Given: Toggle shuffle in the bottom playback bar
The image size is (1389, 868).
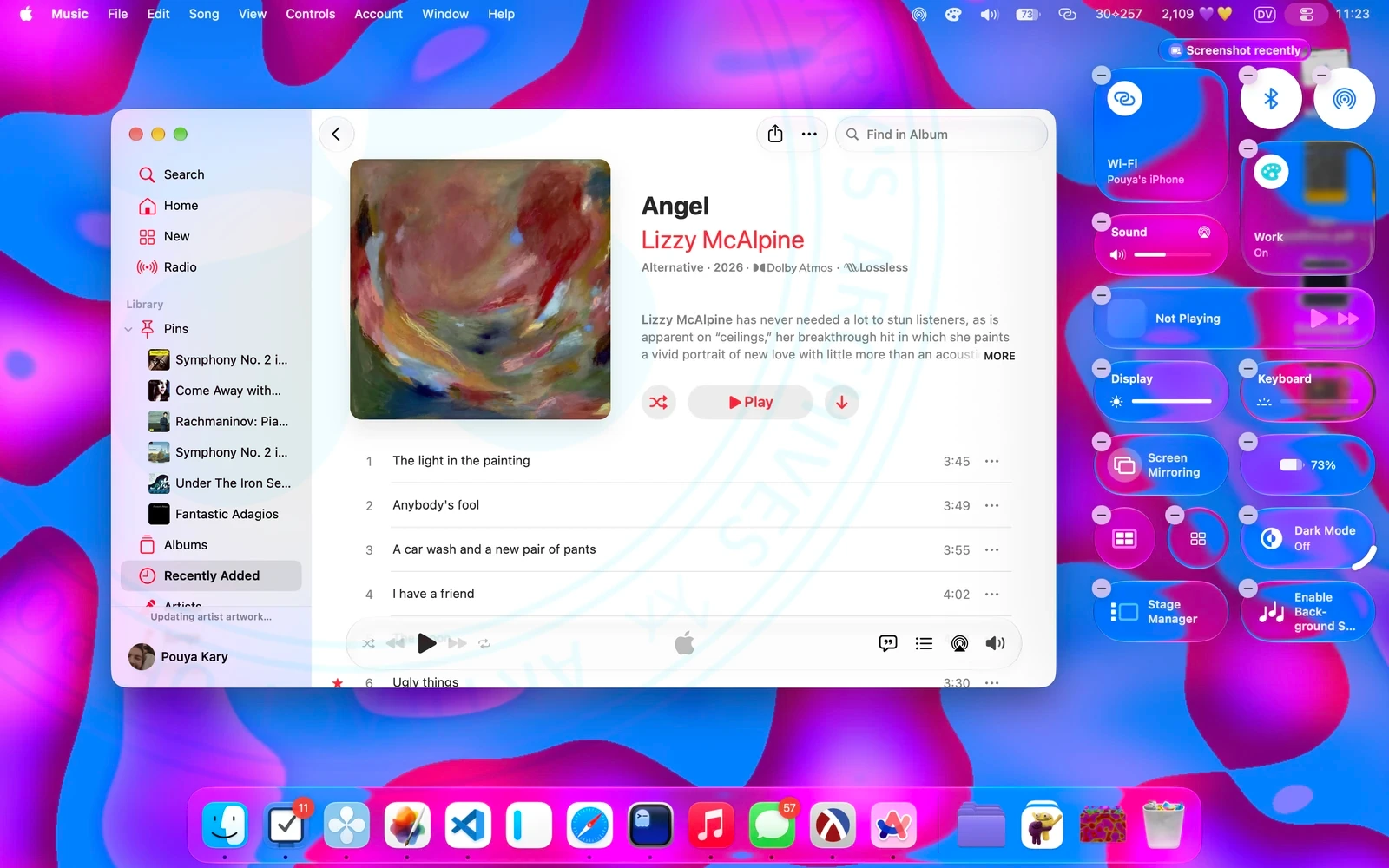Looking at the screenshot, I should (368, 643).
